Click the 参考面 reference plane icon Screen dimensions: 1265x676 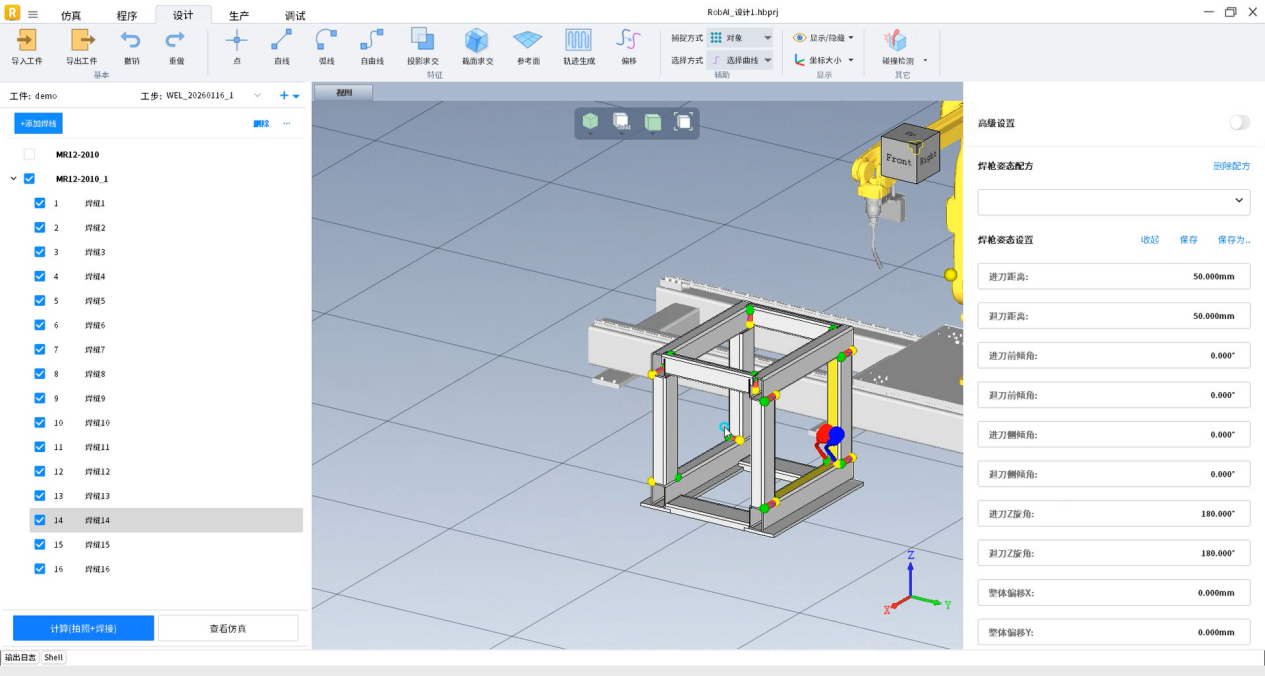point(527,41)
